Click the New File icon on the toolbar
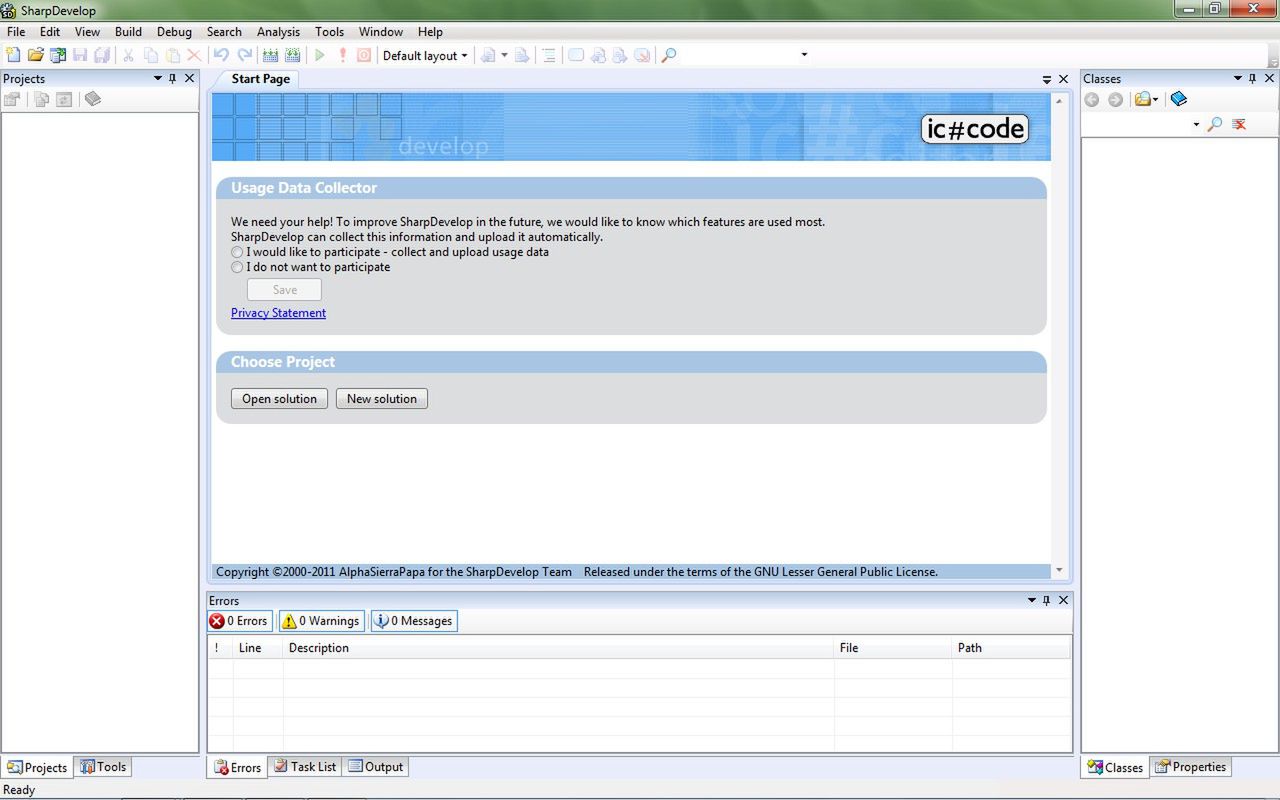 coord(11,55)
